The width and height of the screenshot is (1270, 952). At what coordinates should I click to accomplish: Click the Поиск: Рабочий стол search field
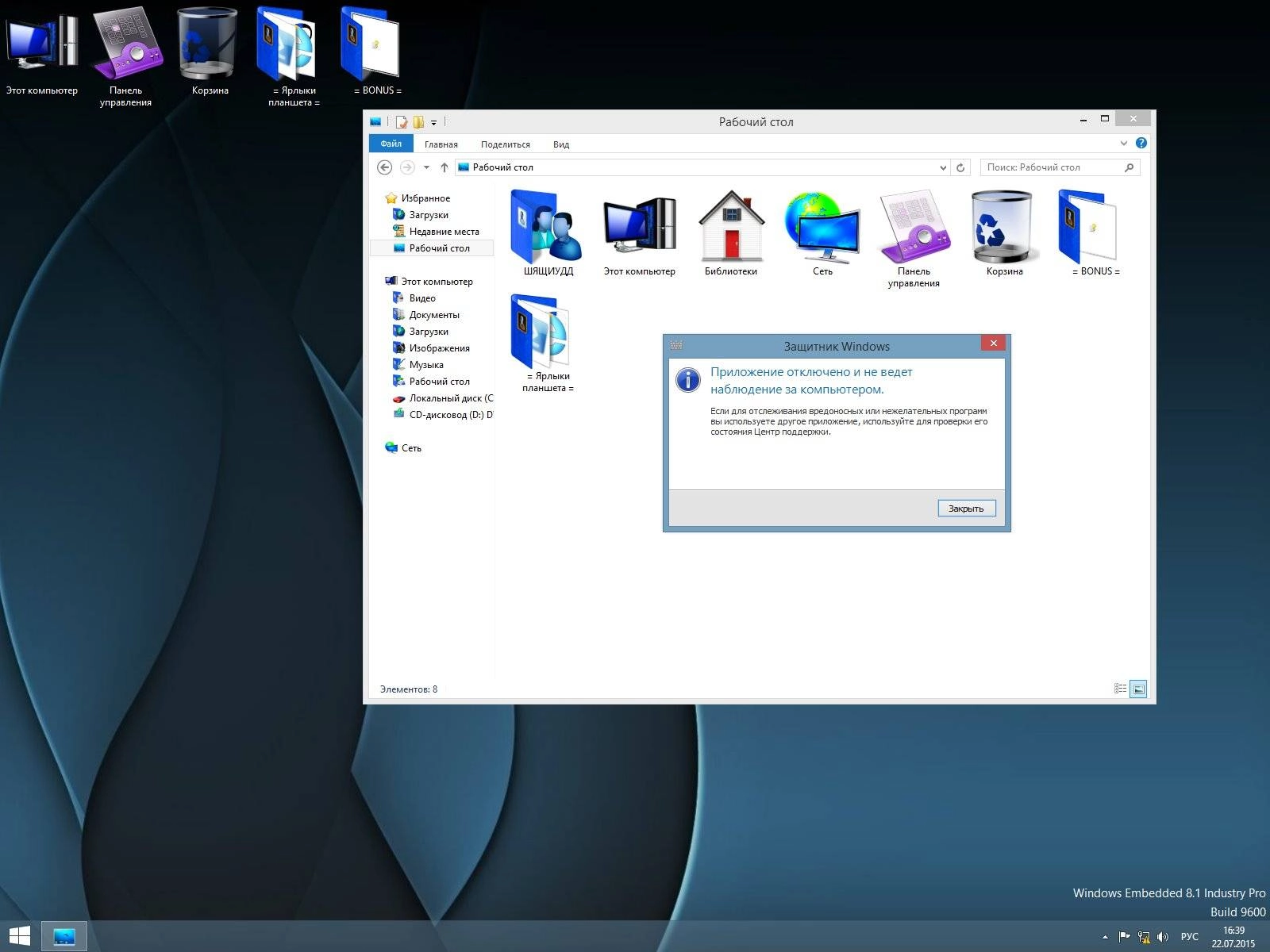tap(1060, 167)
